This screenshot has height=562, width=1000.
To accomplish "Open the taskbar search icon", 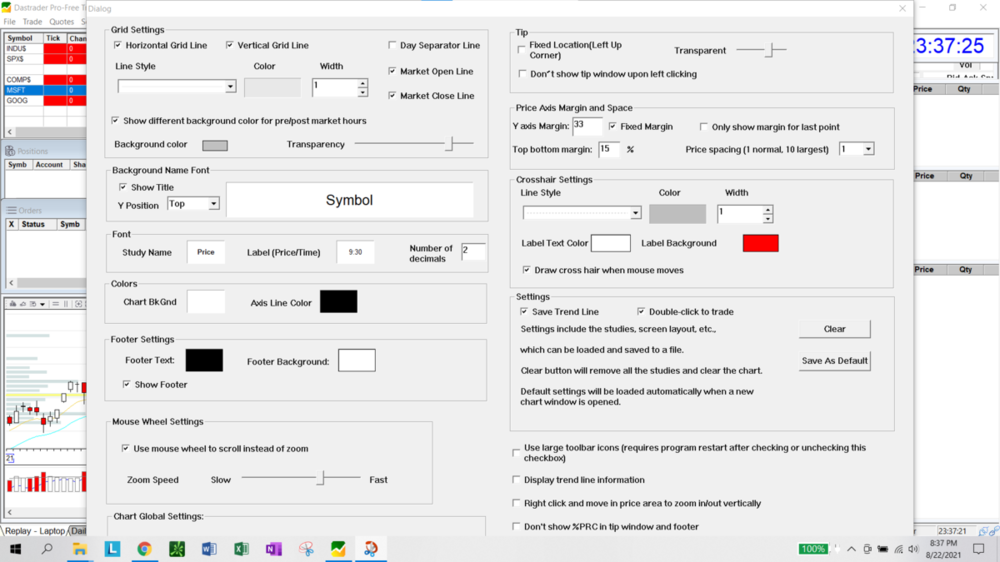I will [x=47, y=549].
